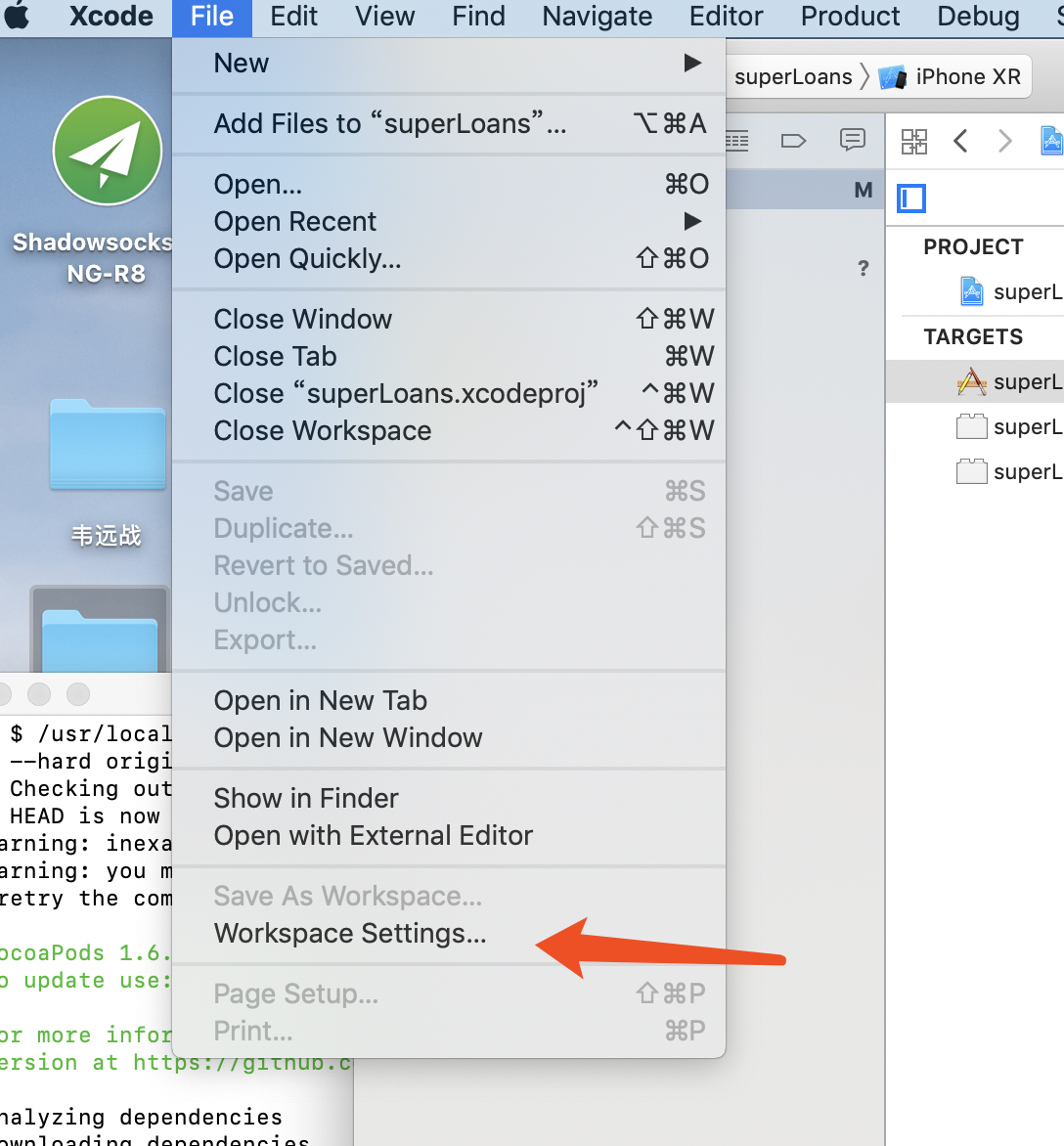Choose Open with External Editor

(x=449, y=836)
